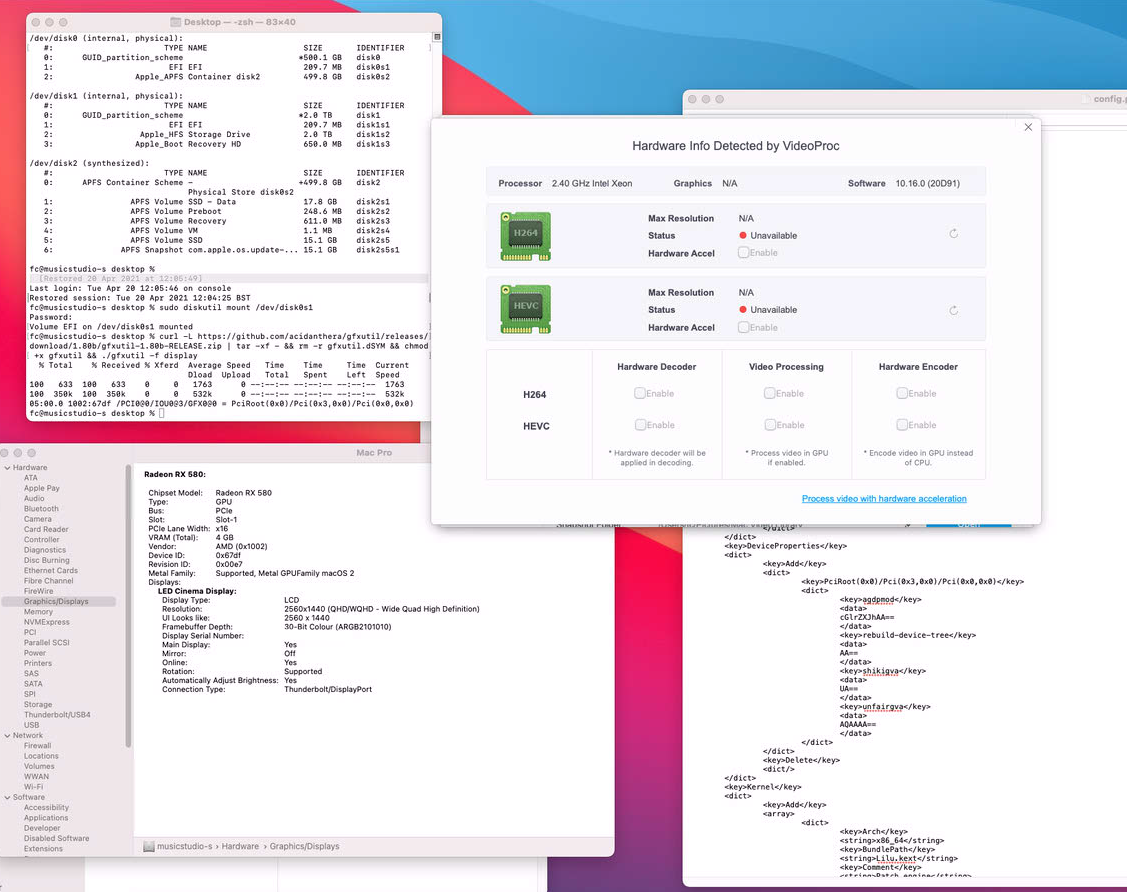Collapse the Hardware section in sidebar
Screen dimensions: 1127x892
point(7,468)
